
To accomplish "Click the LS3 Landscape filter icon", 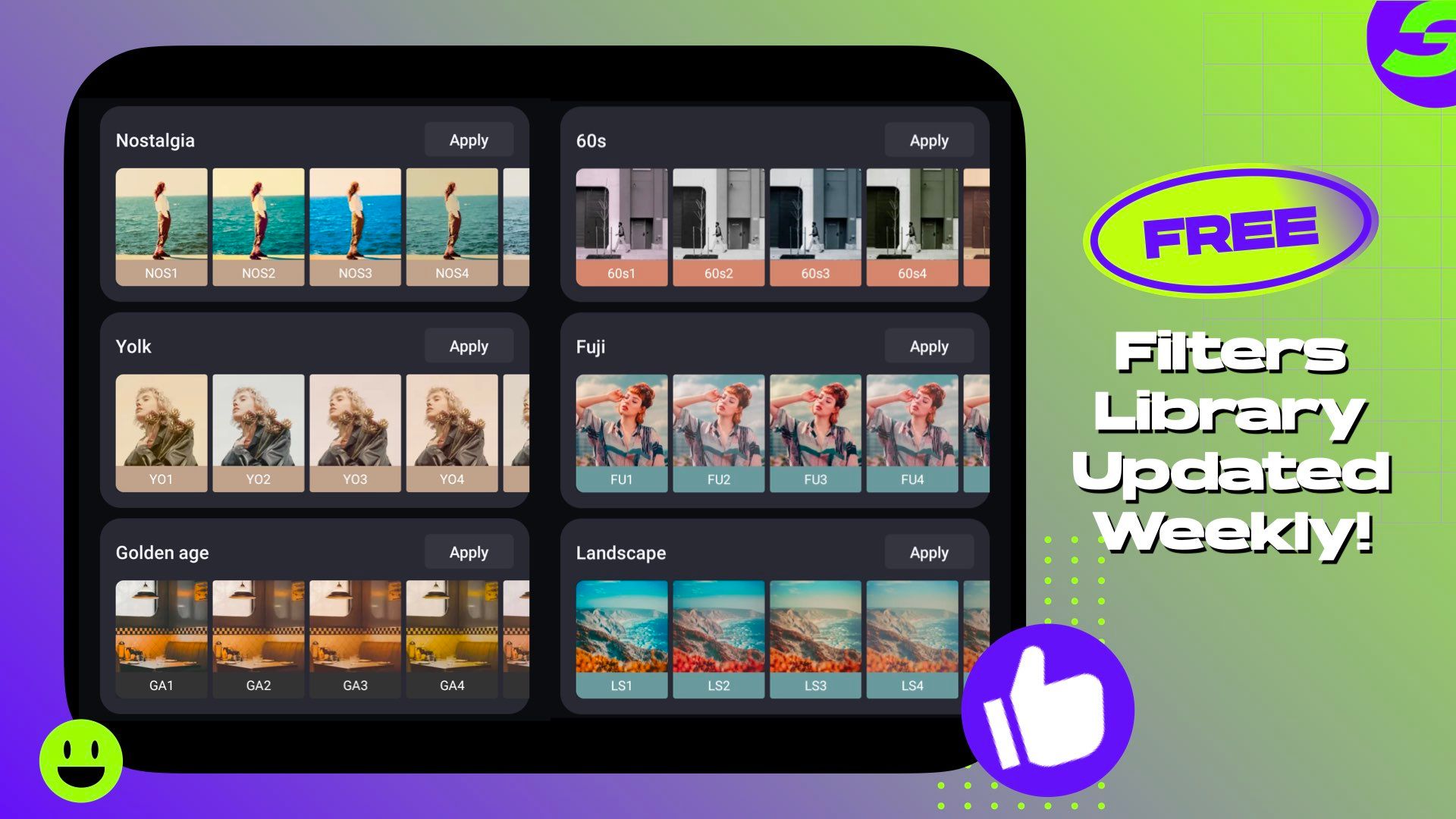I will 815,636.
